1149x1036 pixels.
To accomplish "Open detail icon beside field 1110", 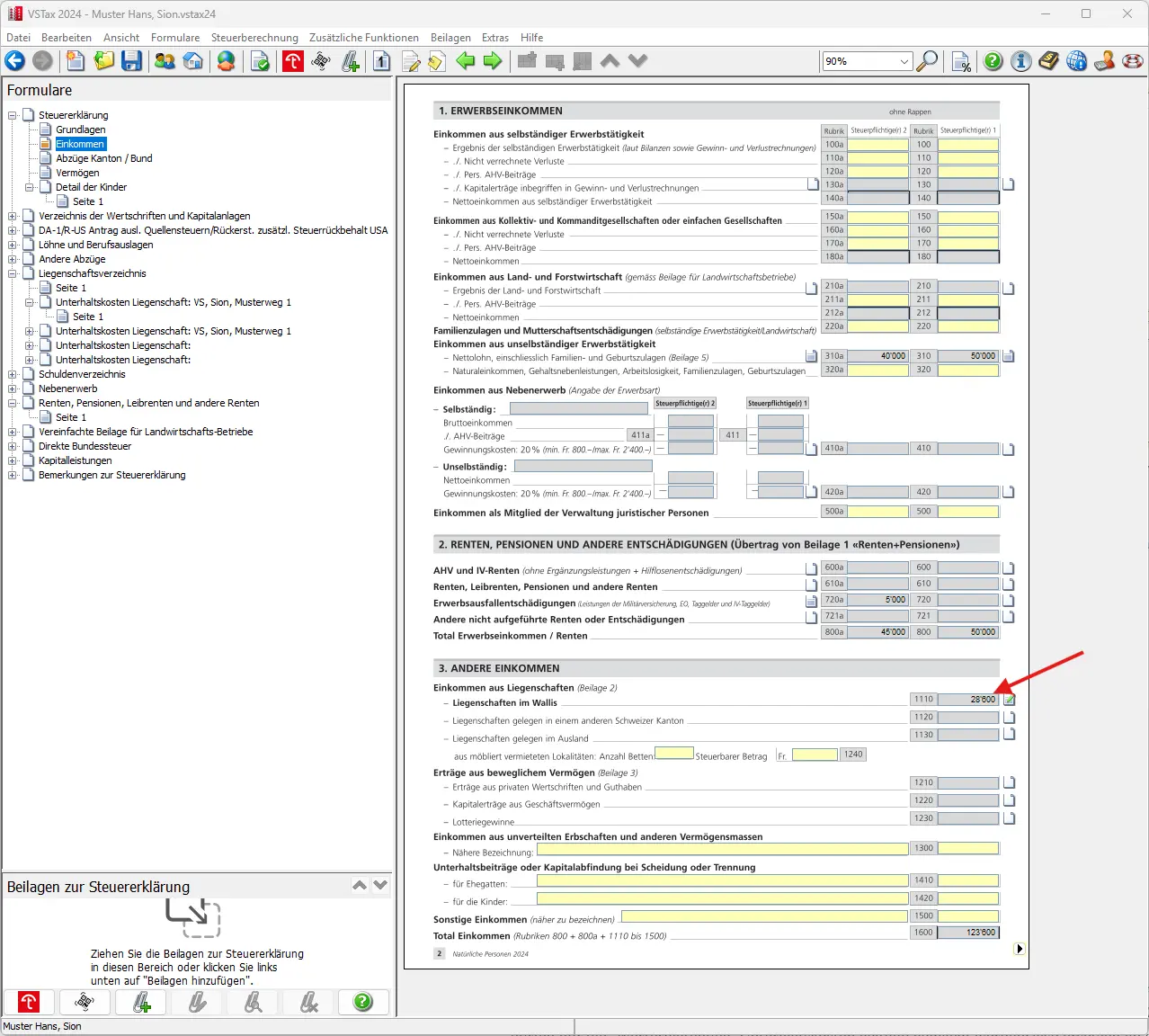I will coord(1009,700).
